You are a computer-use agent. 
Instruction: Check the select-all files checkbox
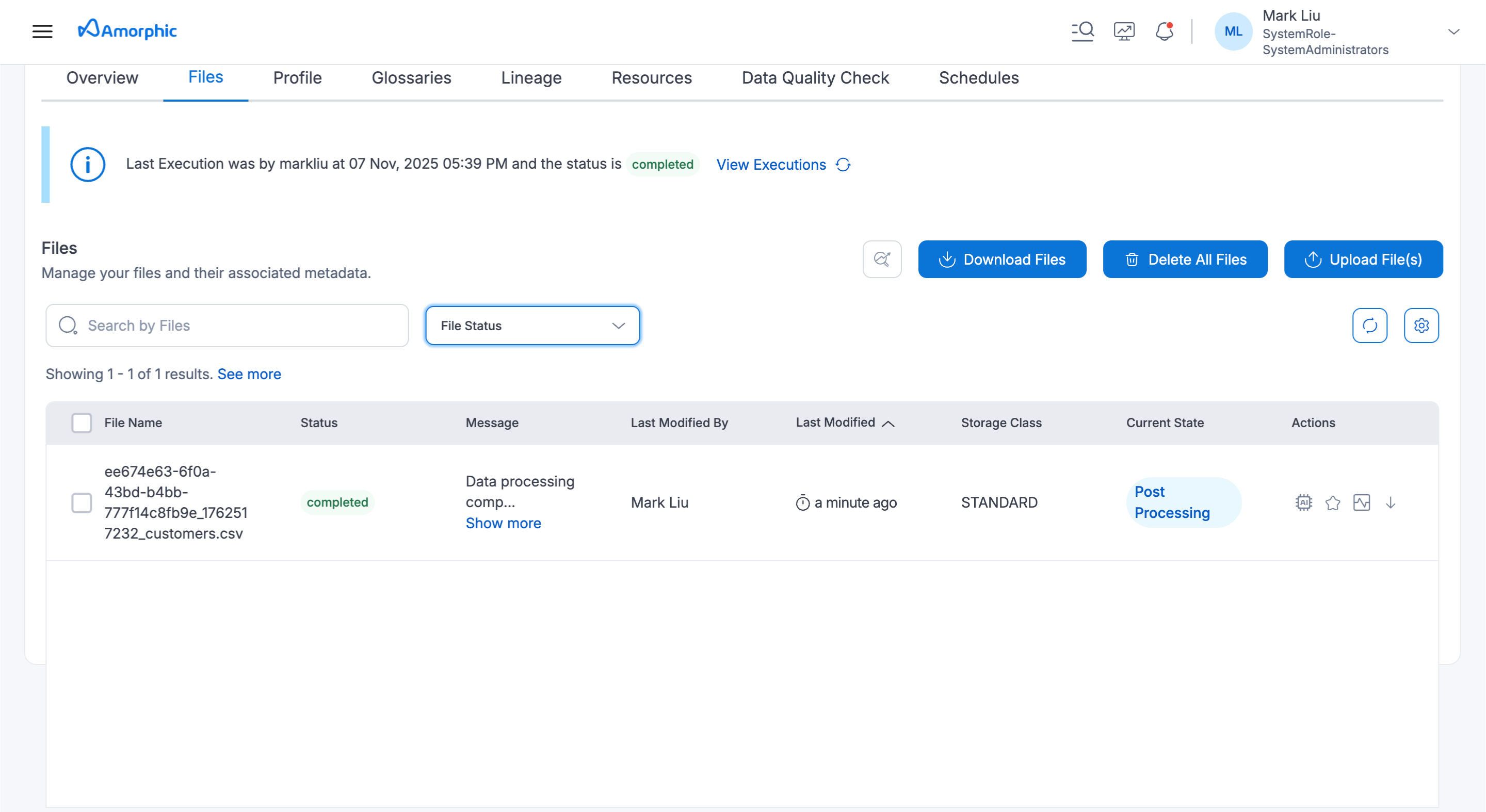[82, 423]
